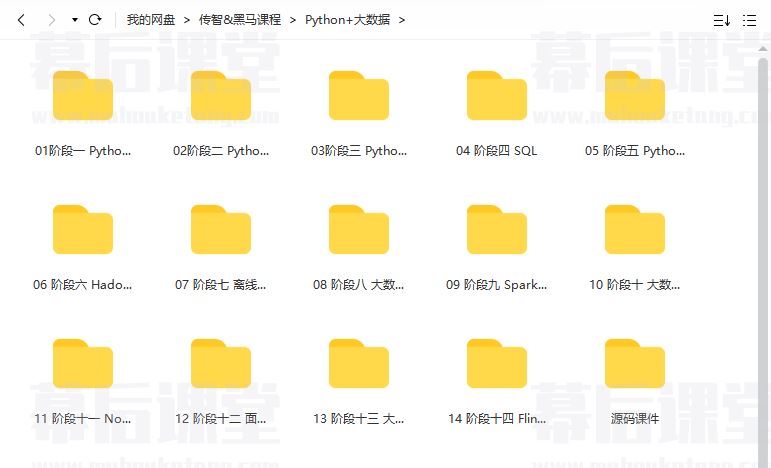Screen dimensions: 771x468
Task: Expand chevron after Python+大数据 breadcrumb
Action: coord(402,20)
